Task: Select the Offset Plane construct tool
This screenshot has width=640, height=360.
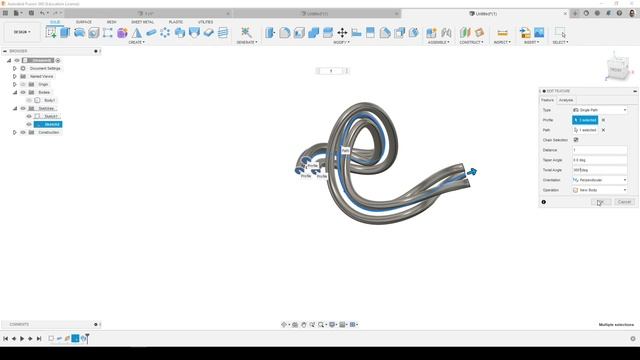Action: 465,33
